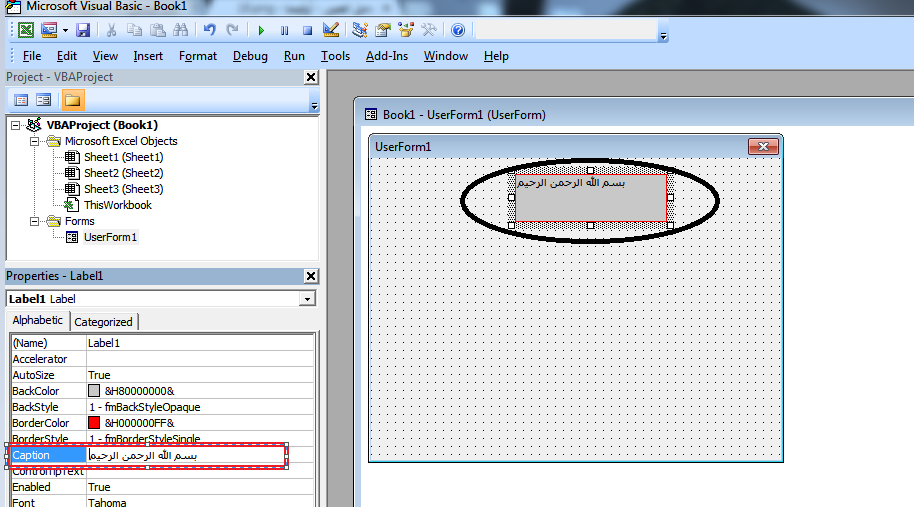Click the BackColor gray color swatch
This screenshot has width=914, height=507.
click(x=94, y=391)
